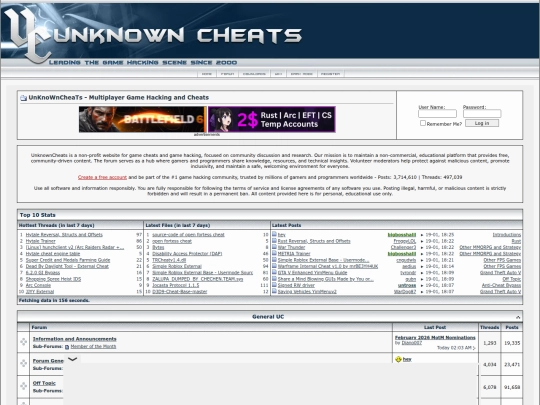Click the smiley icon beside 'hey' last post
This screenshot has width=540, height=405.
398,359
